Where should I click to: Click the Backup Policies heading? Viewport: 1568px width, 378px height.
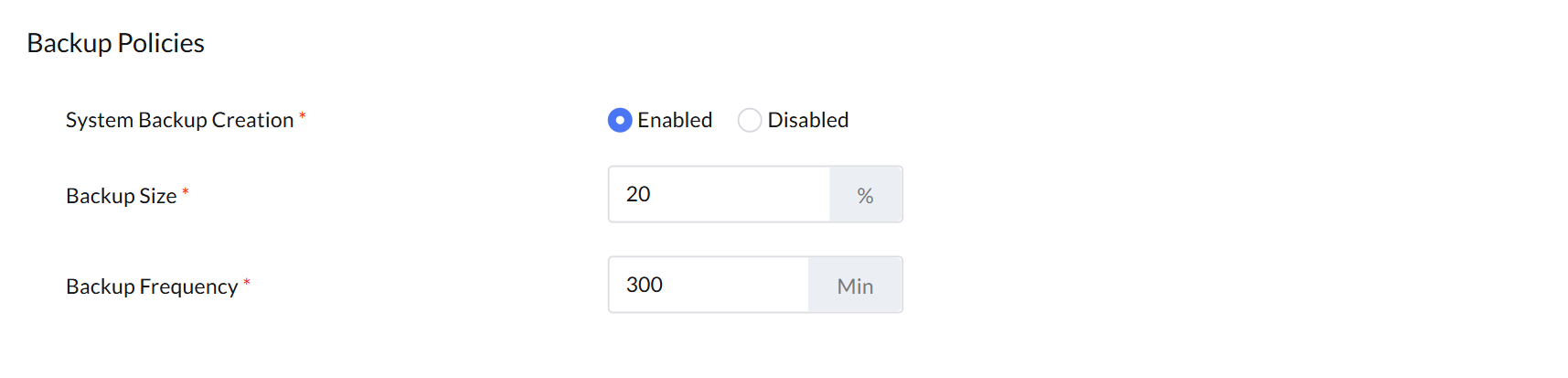click(x=115, y=43)
